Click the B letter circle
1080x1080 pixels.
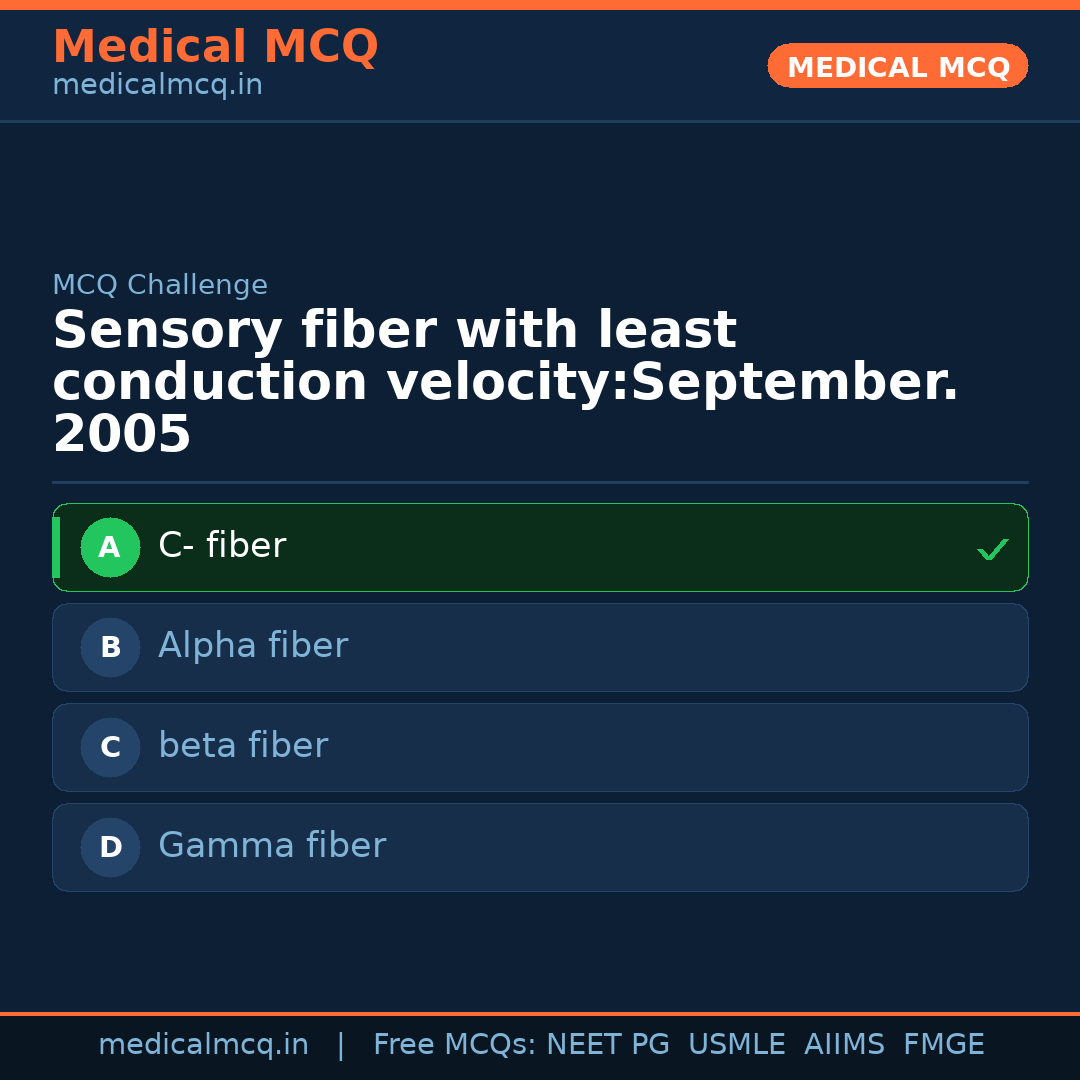coord(110,647)
